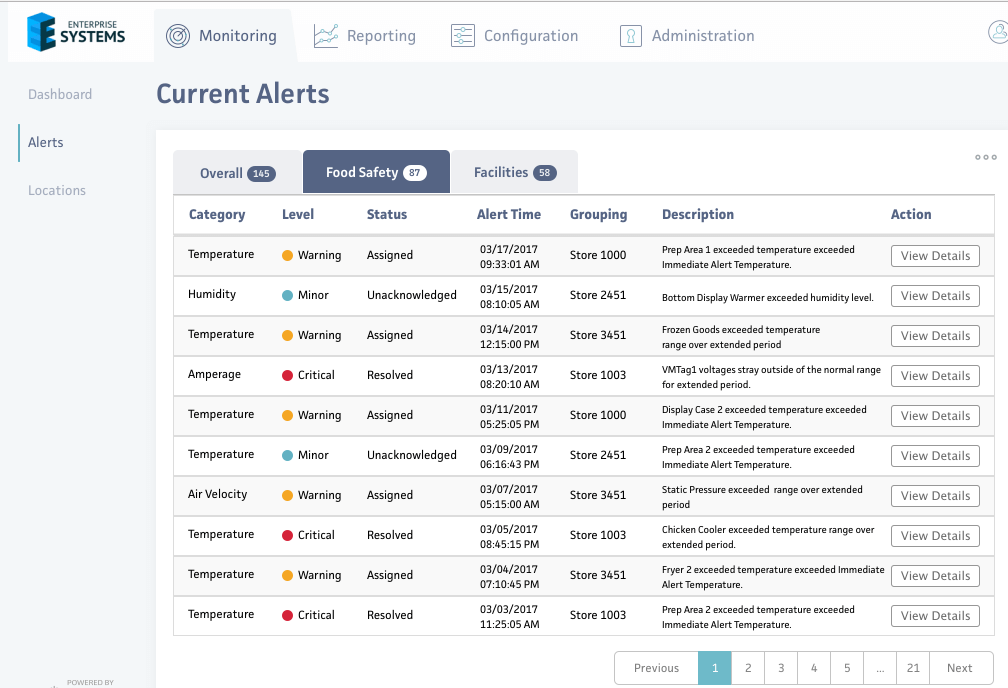Jump to page 21 of alerts

914,668
